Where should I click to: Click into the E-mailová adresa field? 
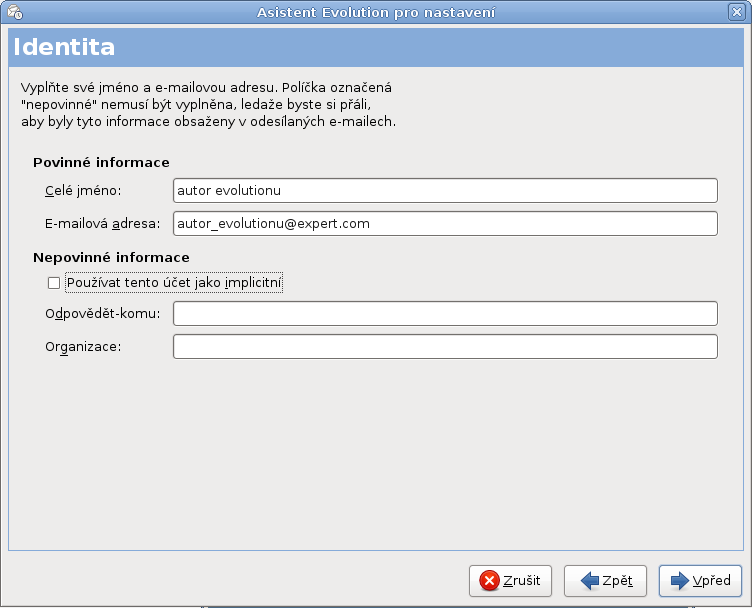pos(445,223)
